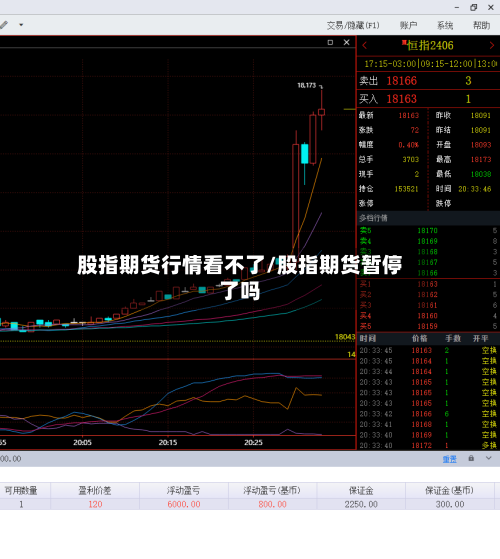Viewport: 500px width, 559px height.
Task: Click the 保证金 column header
Action: (361, 491)
